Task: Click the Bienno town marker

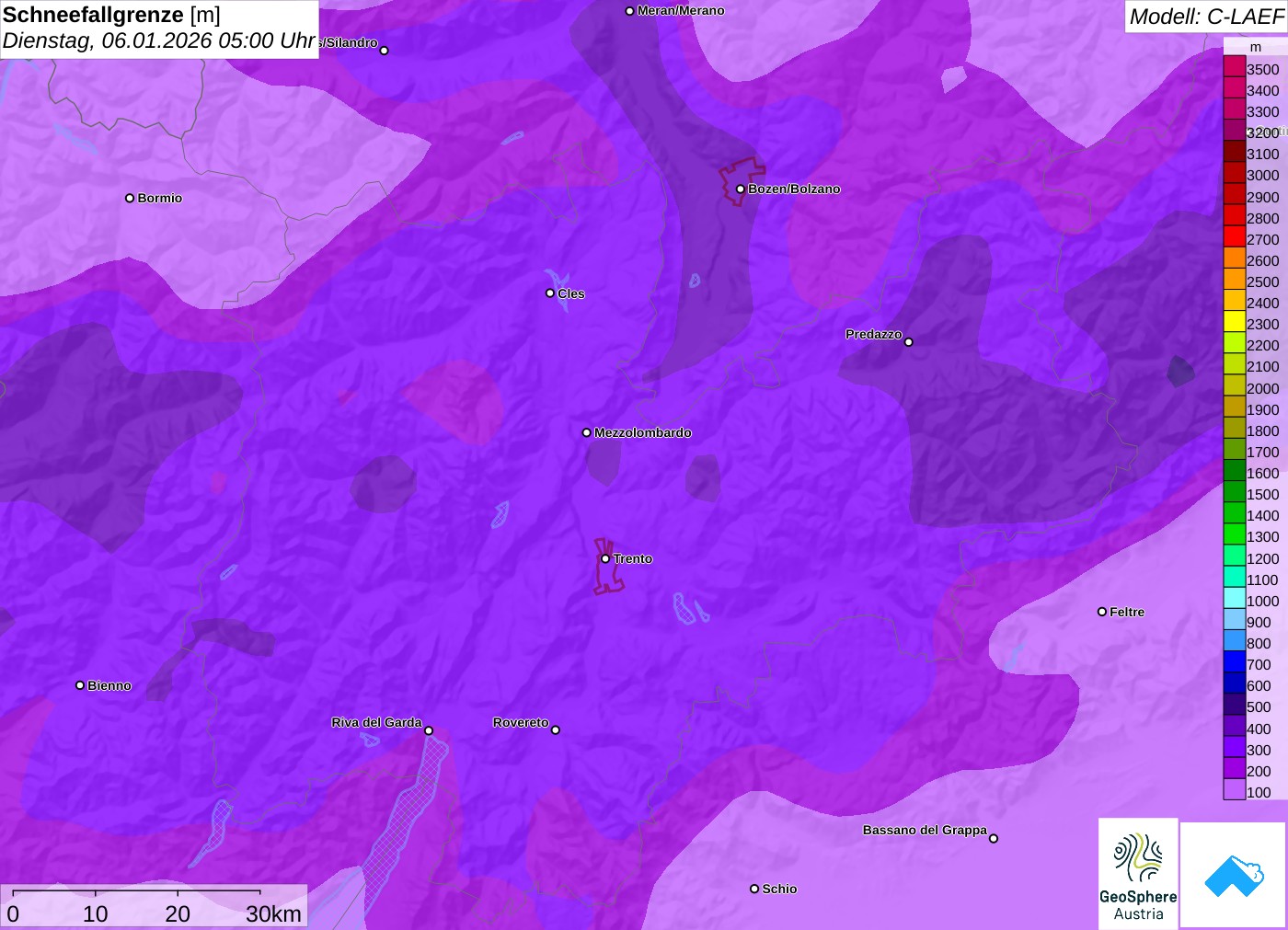Action: point(80,685)
